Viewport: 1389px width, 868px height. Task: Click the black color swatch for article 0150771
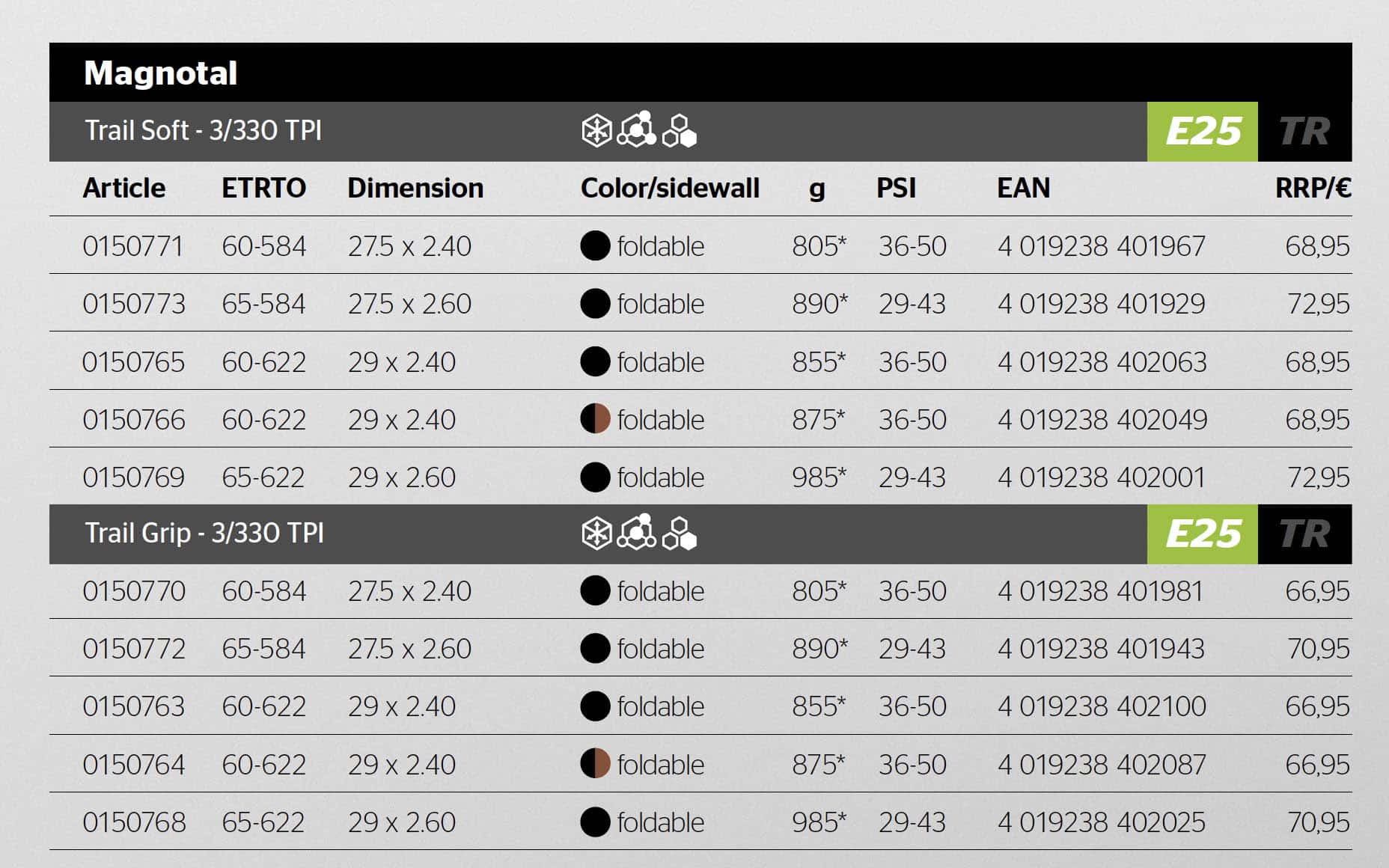[x=595, y=246]
